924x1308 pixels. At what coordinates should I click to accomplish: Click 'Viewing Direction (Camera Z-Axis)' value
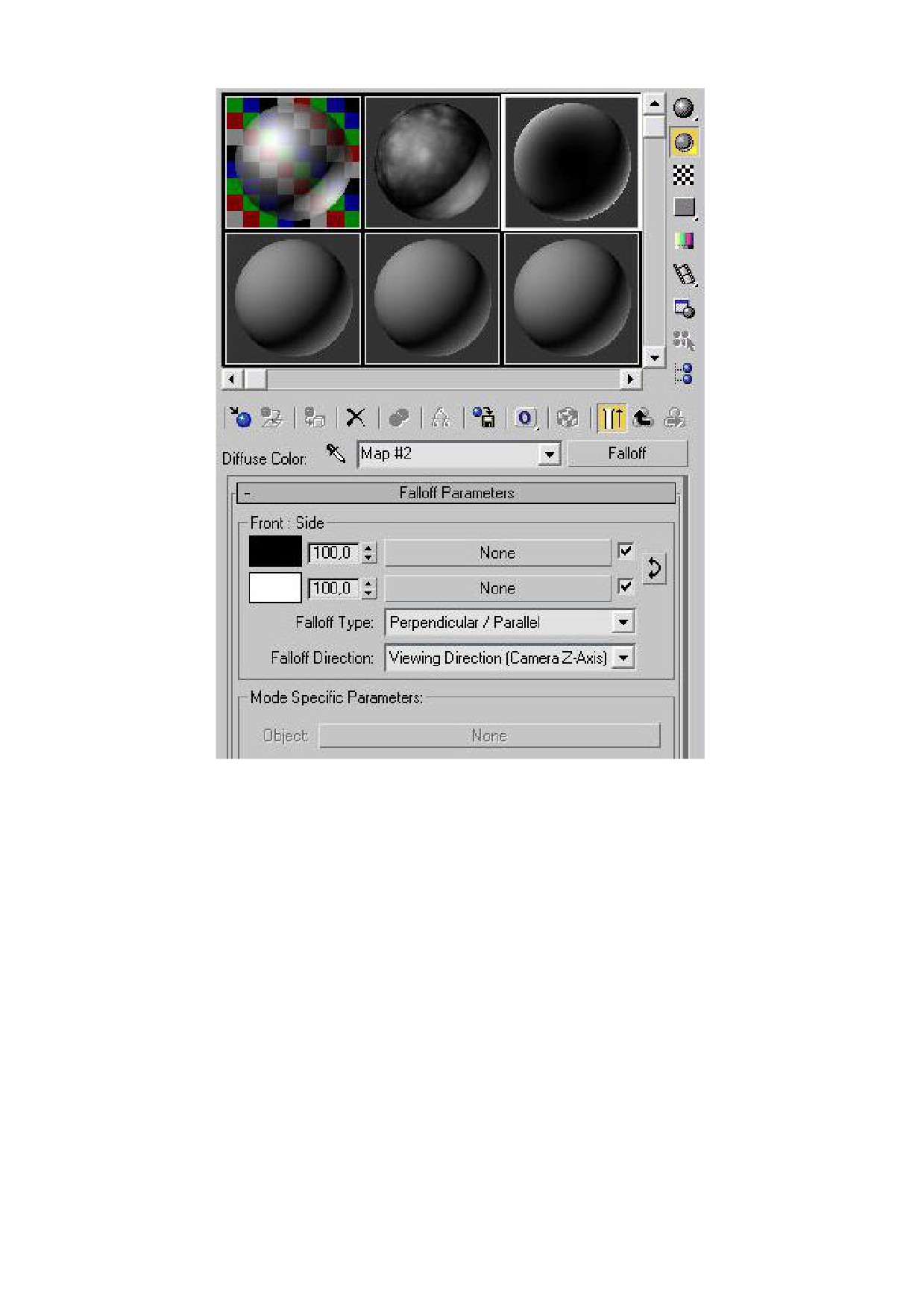pos(498,658)
